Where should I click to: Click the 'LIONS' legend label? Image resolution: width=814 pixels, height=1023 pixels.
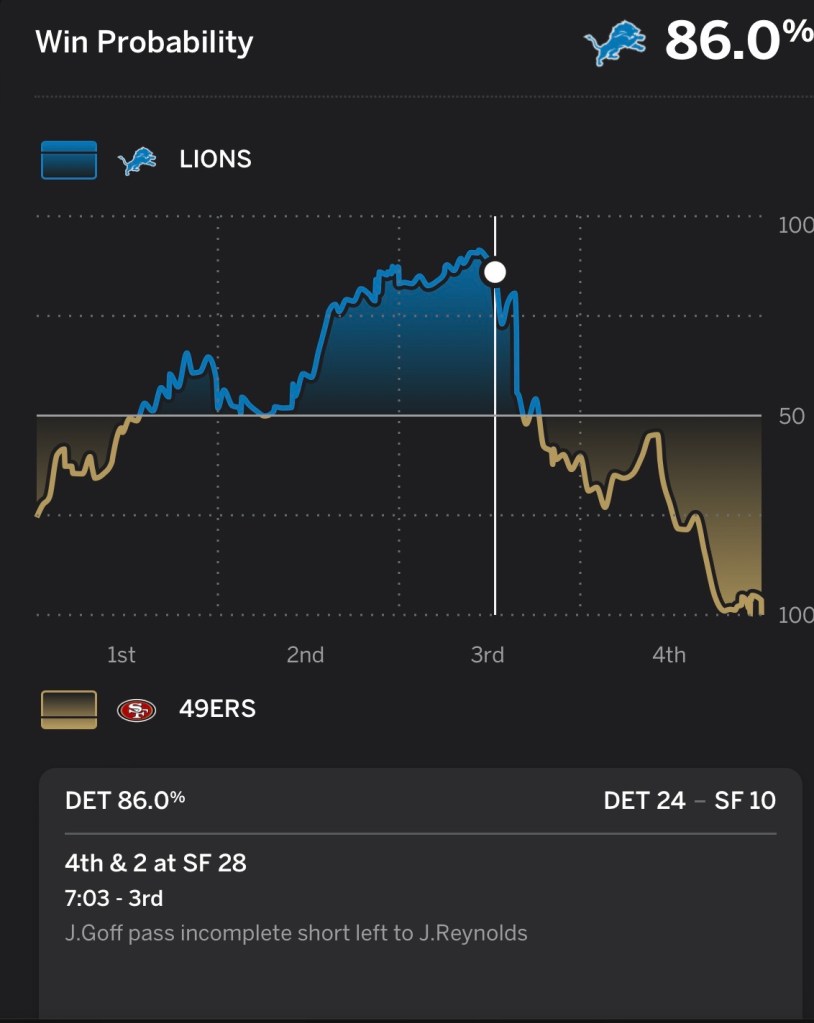click(x=215, y=160)
